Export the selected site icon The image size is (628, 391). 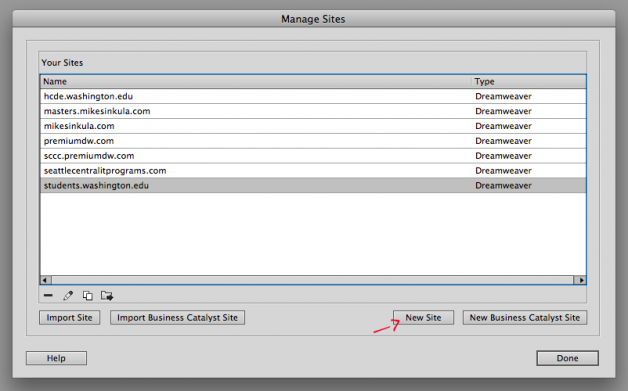coord(107,296)
